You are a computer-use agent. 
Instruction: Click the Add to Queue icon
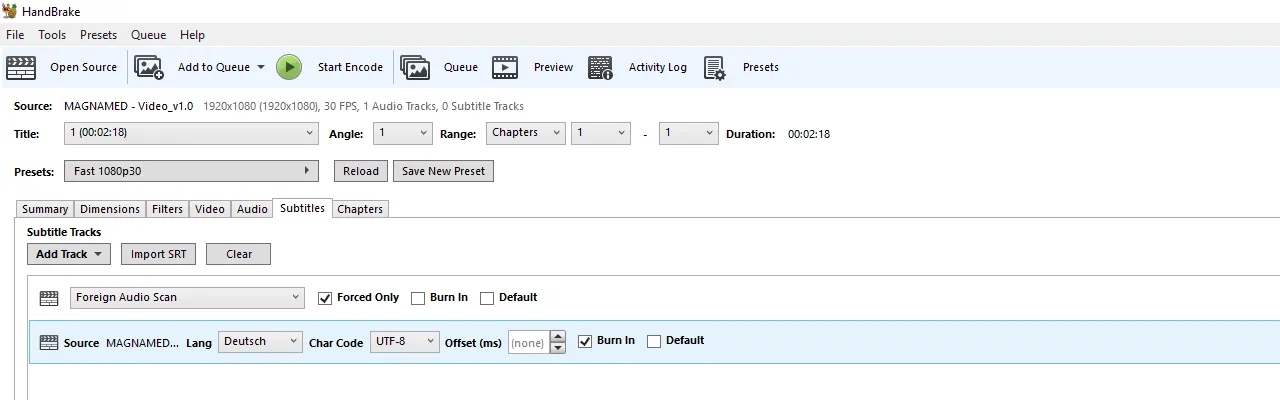[149, 67]
